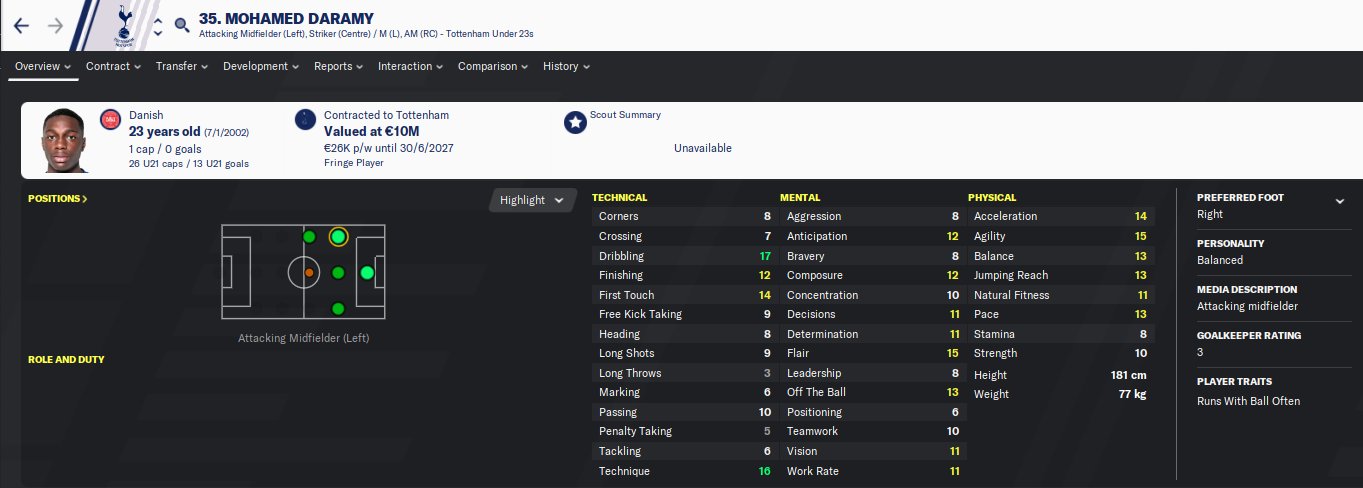Select the orange central midfield position dot
The height and width of the screenshot is (488, 1363).
point(309,272)
